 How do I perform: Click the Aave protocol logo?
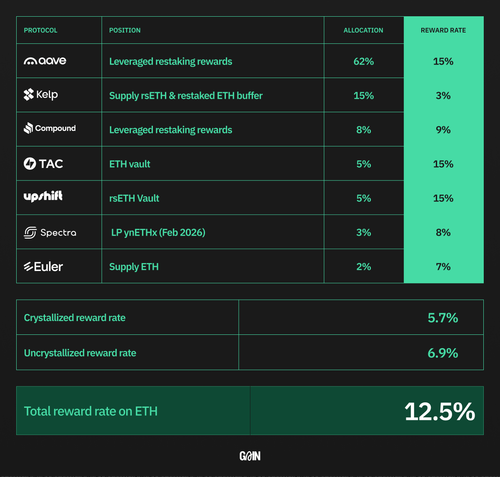click(45, 61)
